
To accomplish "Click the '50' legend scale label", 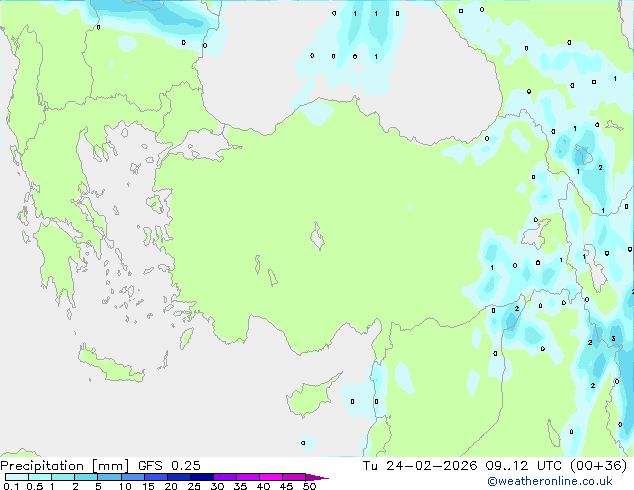I will pos(309,486).
